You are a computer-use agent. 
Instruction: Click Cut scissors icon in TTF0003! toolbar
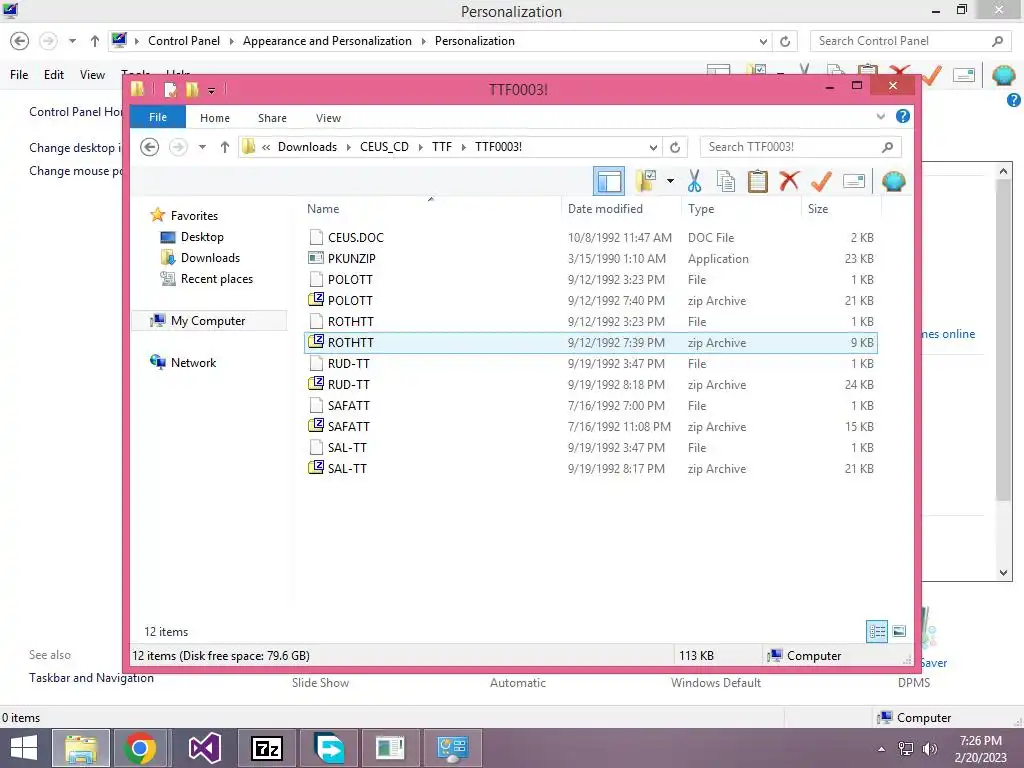click(x=694, y=181)
